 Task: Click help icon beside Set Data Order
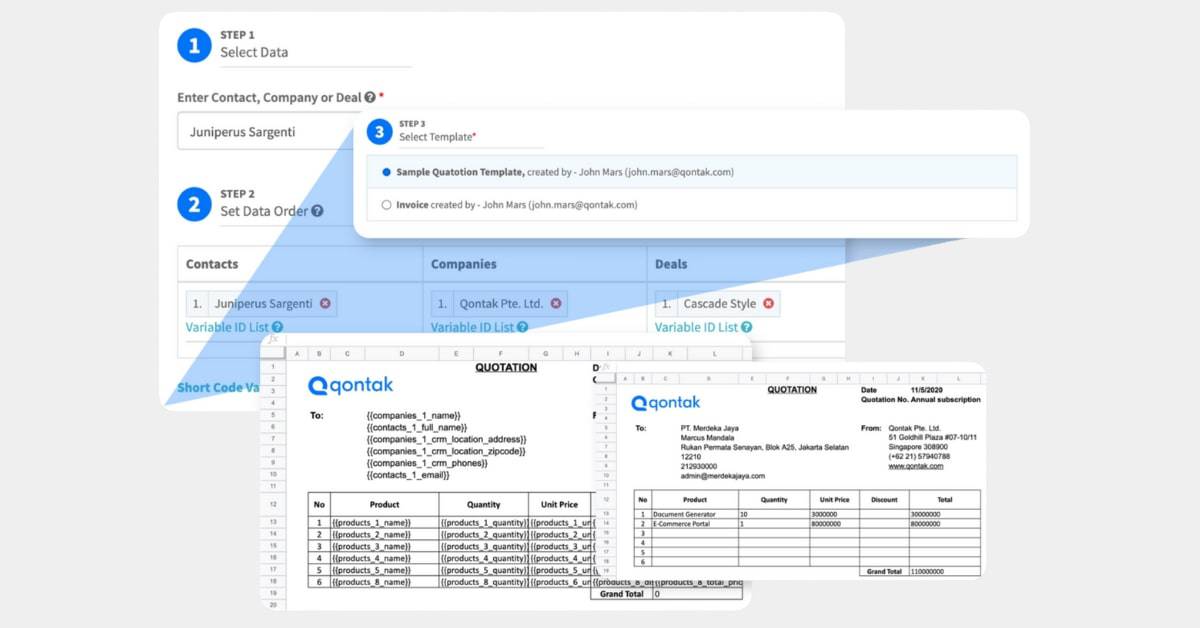(x=317, y=211)
